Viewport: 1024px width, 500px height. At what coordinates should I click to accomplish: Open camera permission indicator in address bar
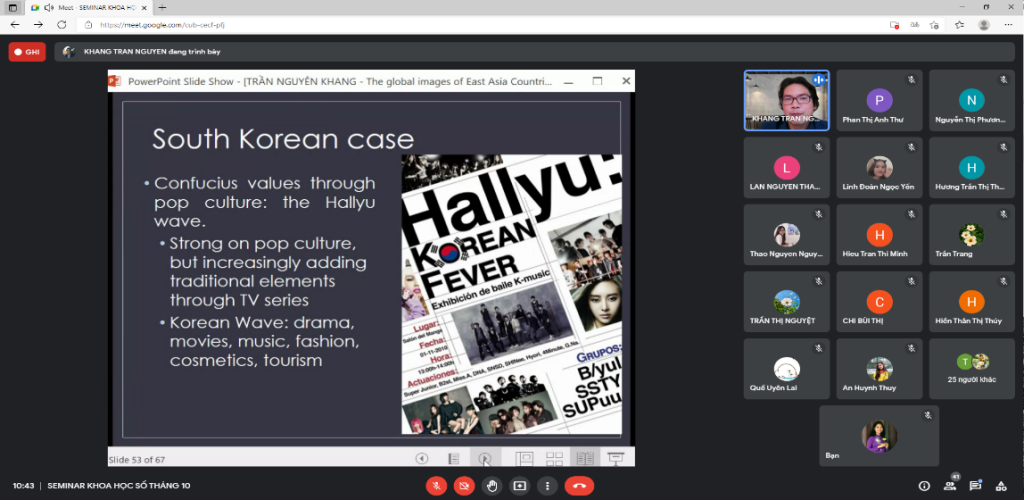[x=894, y=25]
